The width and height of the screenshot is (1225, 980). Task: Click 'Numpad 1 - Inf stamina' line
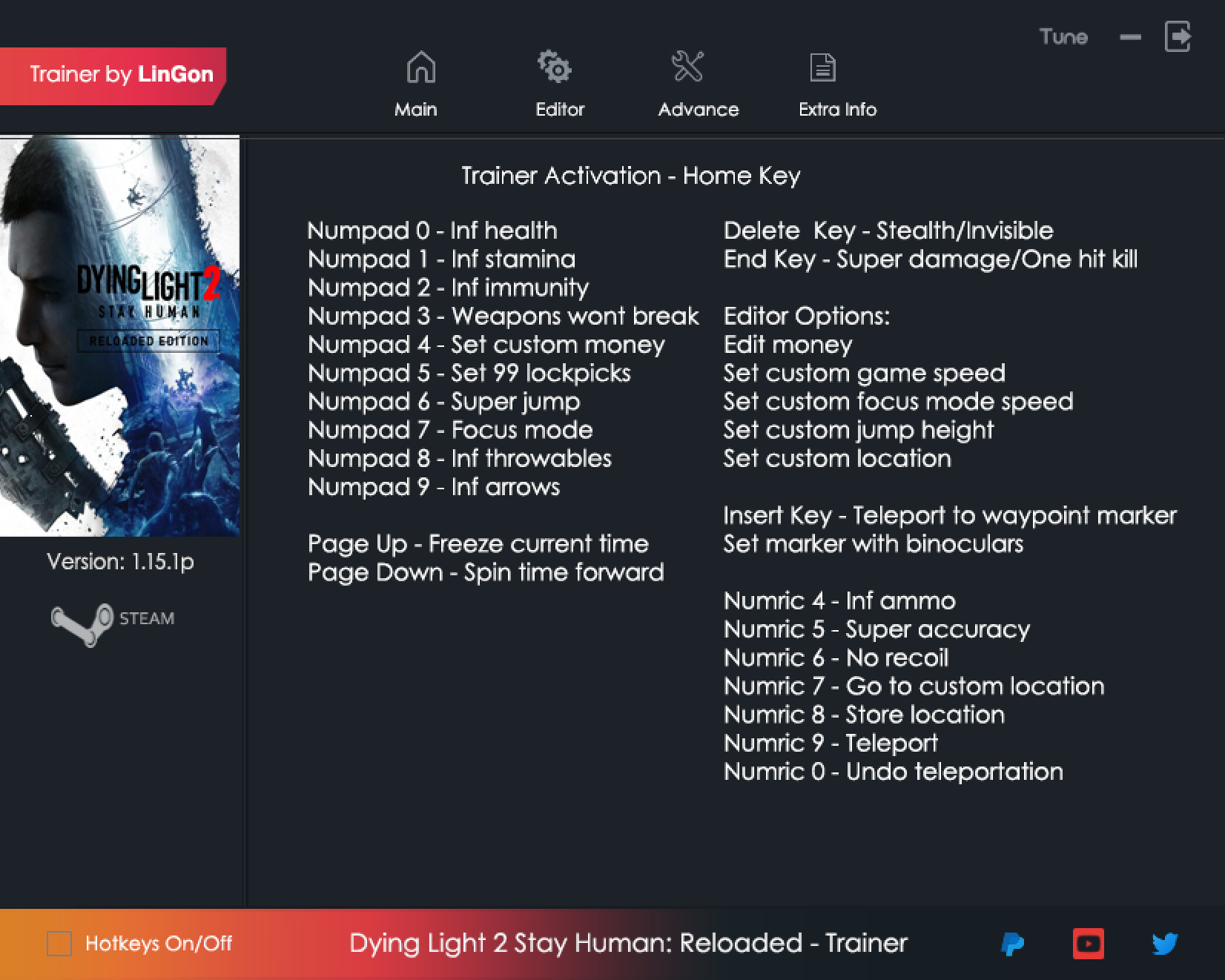442,259
